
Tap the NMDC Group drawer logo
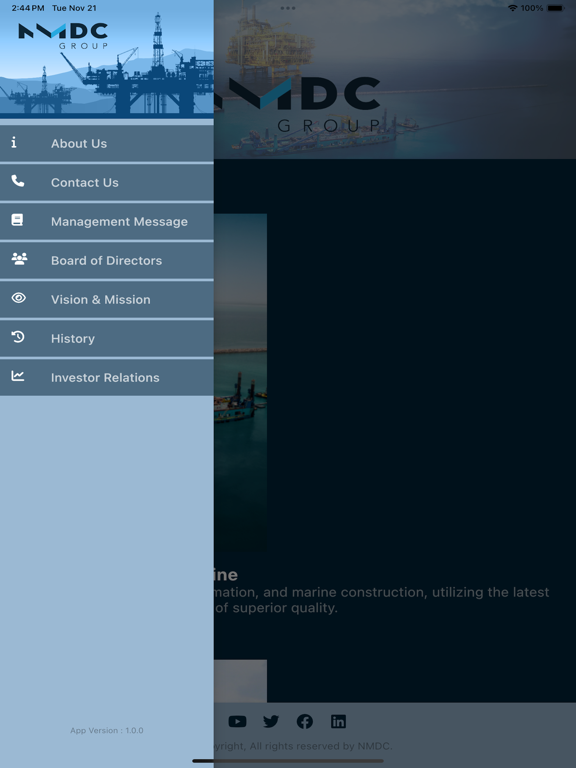coord(63,36)
